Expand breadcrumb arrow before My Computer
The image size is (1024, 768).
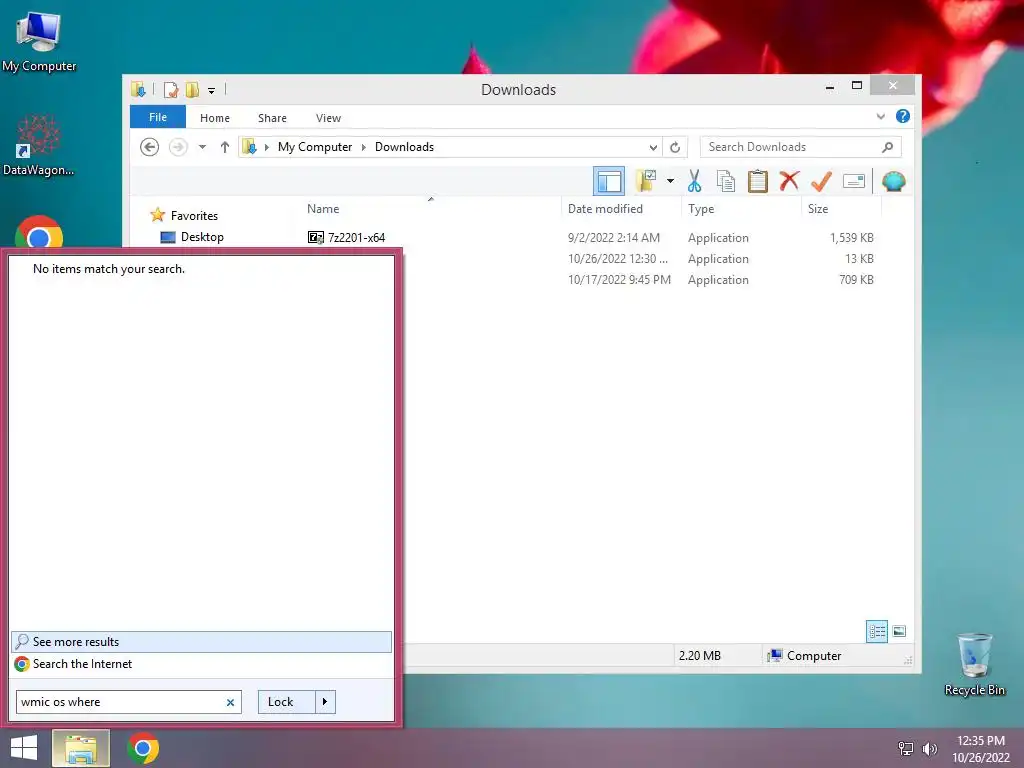[x=266, y=147]
